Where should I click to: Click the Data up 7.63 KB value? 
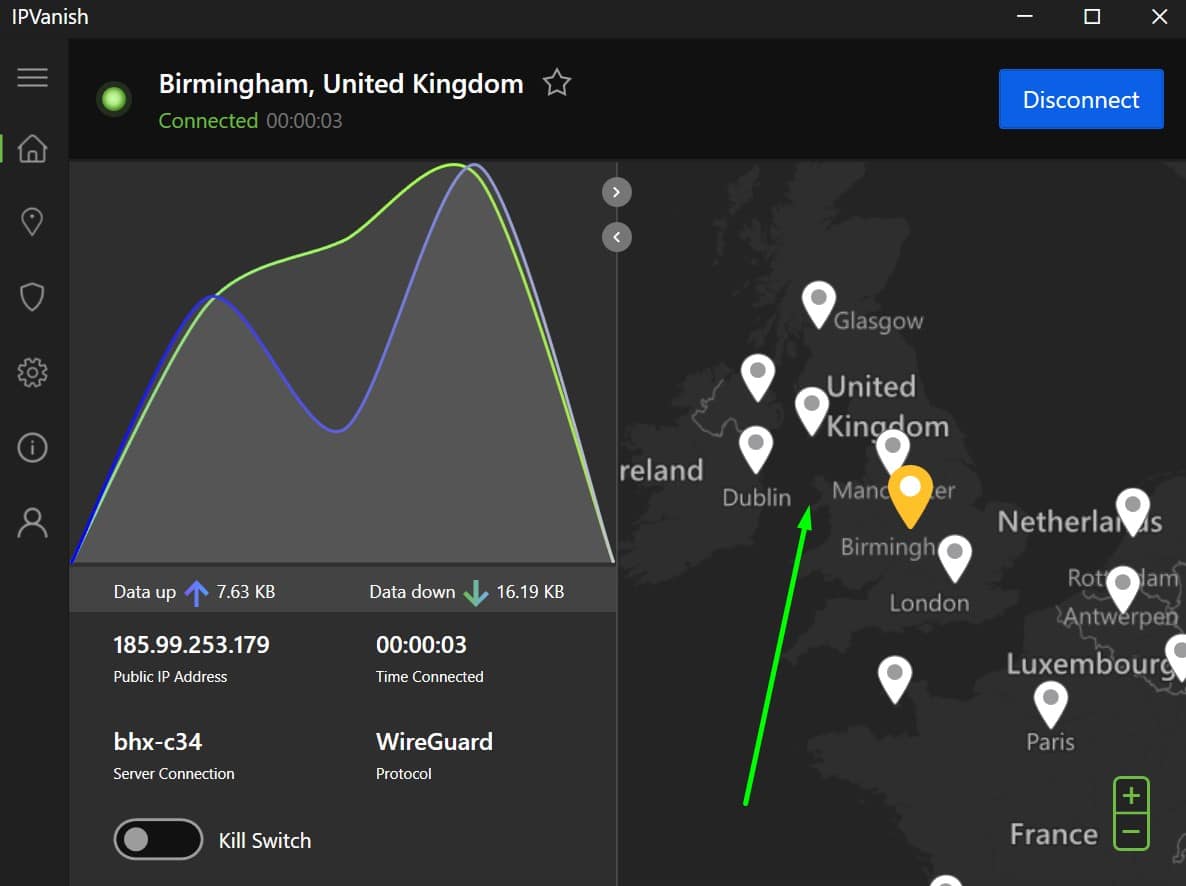[x=246, y=592]
